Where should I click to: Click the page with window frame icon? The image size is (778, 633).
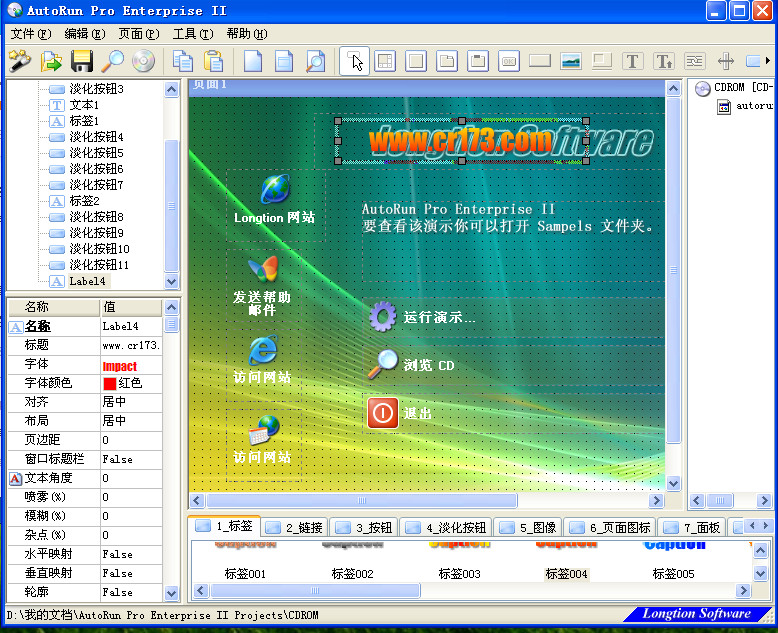click(x=284, y=61)
